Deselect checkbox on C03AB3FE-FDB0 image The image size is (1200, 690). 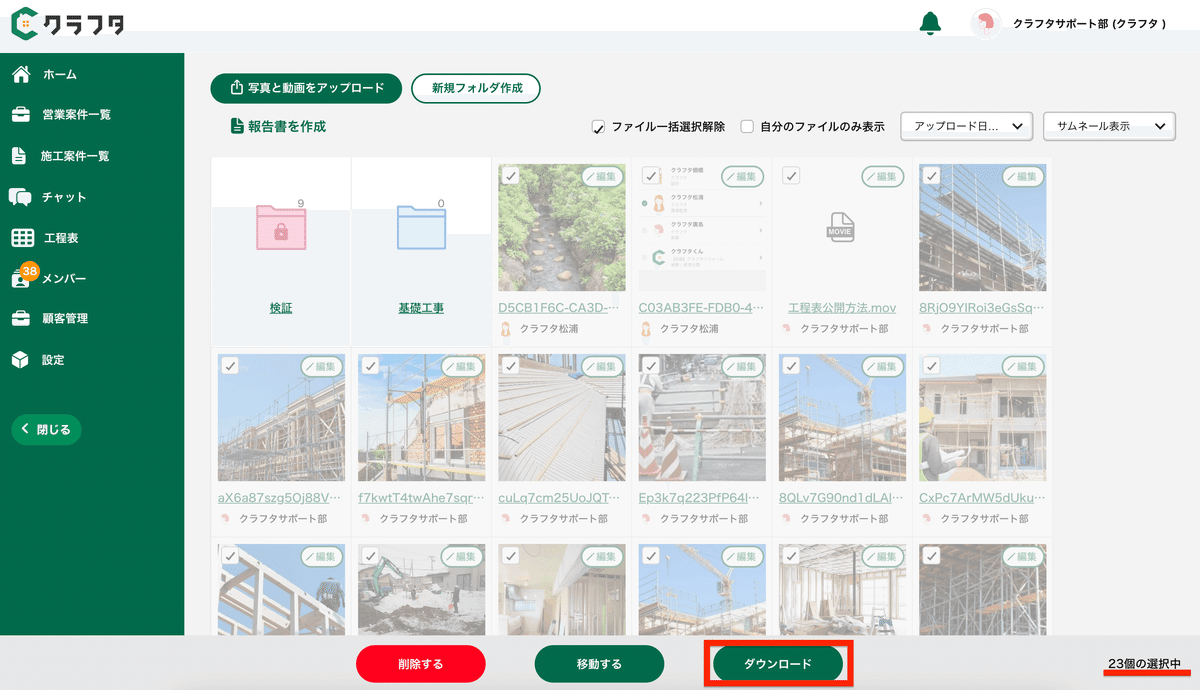(x=651, y=176)
